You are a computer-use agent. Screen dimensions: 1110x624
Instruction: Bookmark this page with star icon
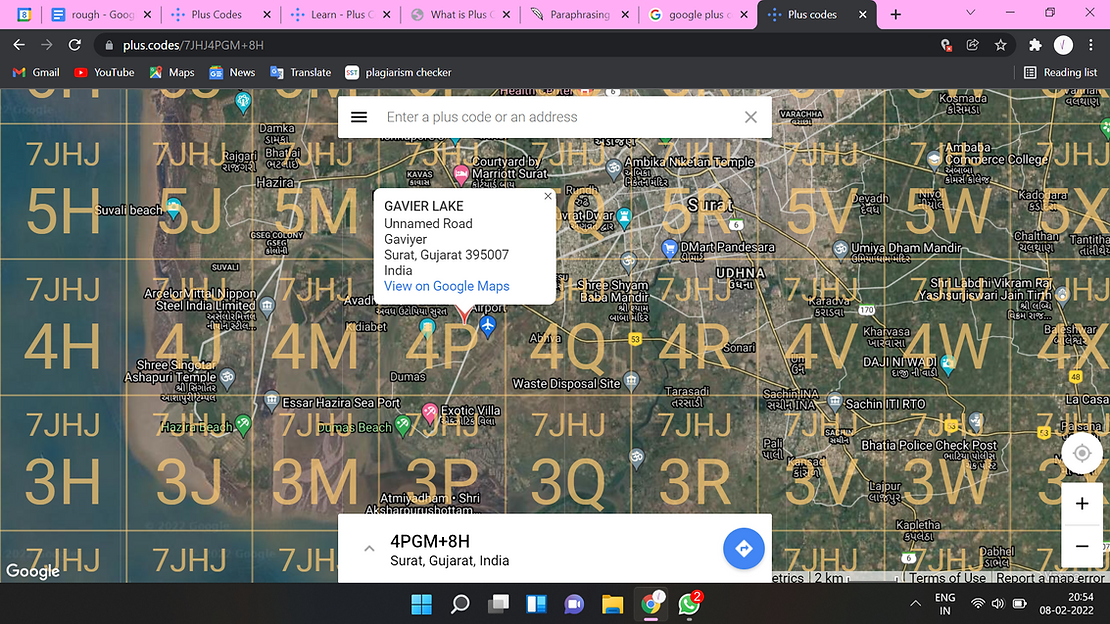coord(1000,45)
